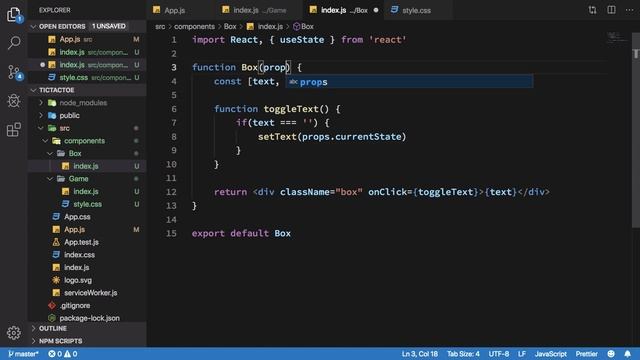Open package-lock.json file
The image size is (640, 360).
(87, 318)
